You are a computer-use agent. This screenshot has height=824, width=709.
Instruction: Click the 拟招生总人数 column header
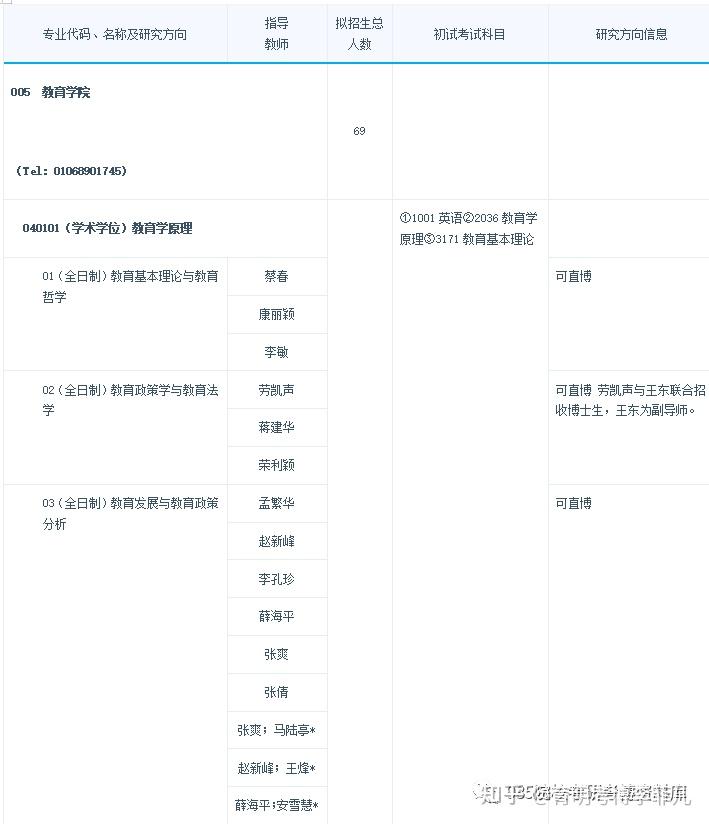[x=359, y=34]
